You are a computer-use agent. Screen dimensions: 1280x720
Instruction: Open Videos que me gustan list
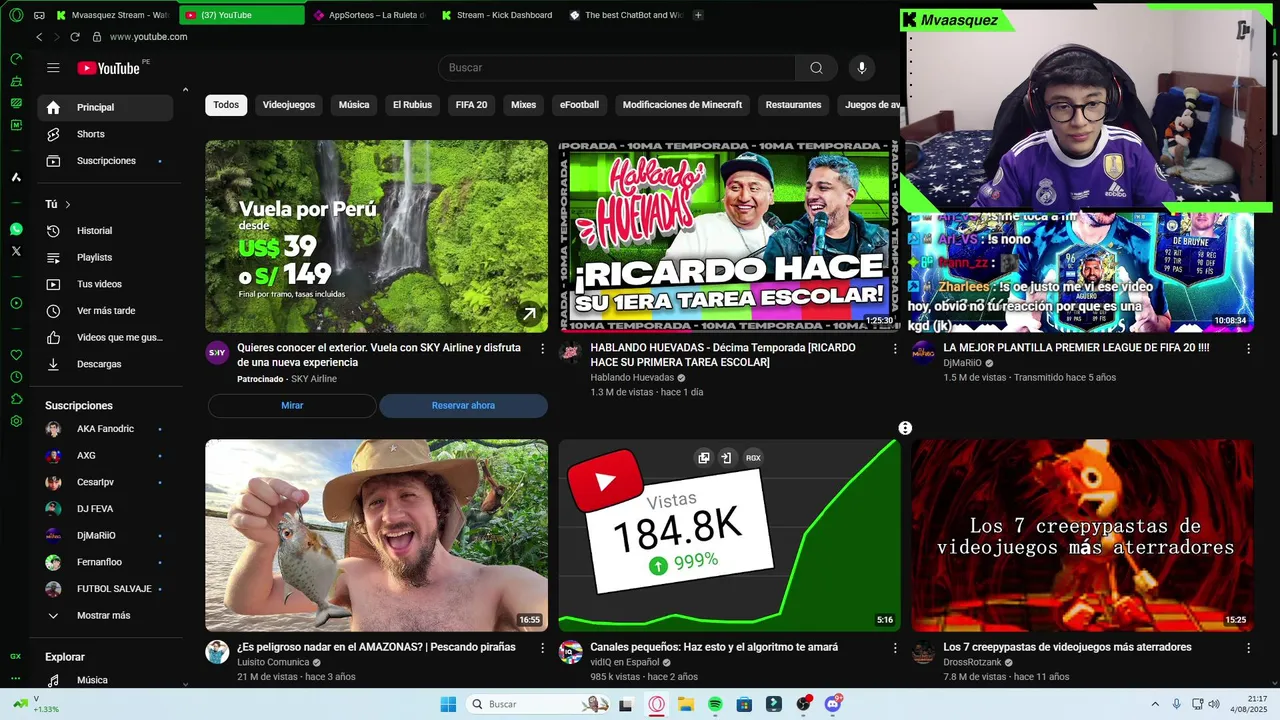coord(105,337)
